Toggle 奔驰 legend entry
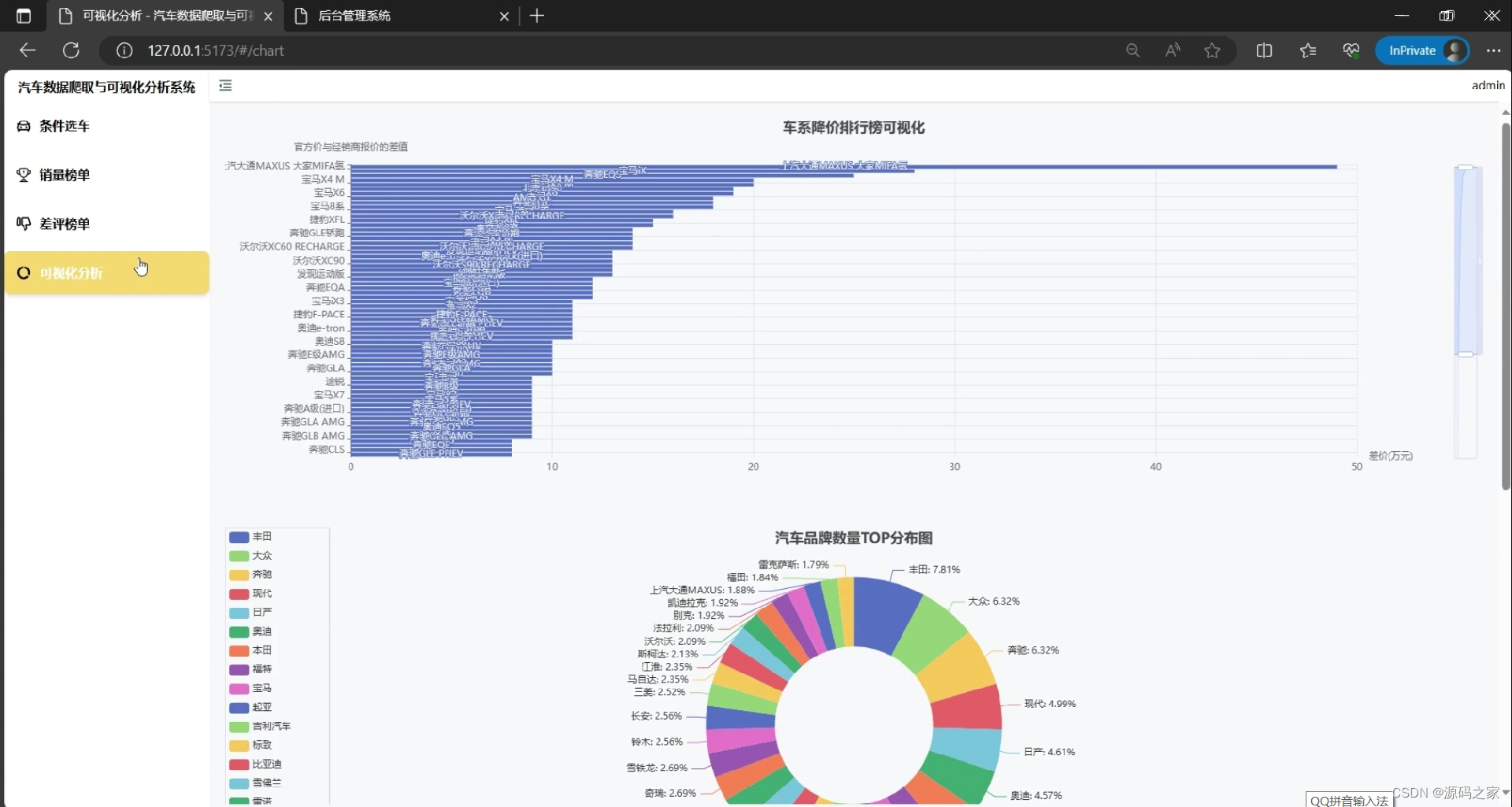This screenshot has height=807, width=1512. click(x=250, y=575)
